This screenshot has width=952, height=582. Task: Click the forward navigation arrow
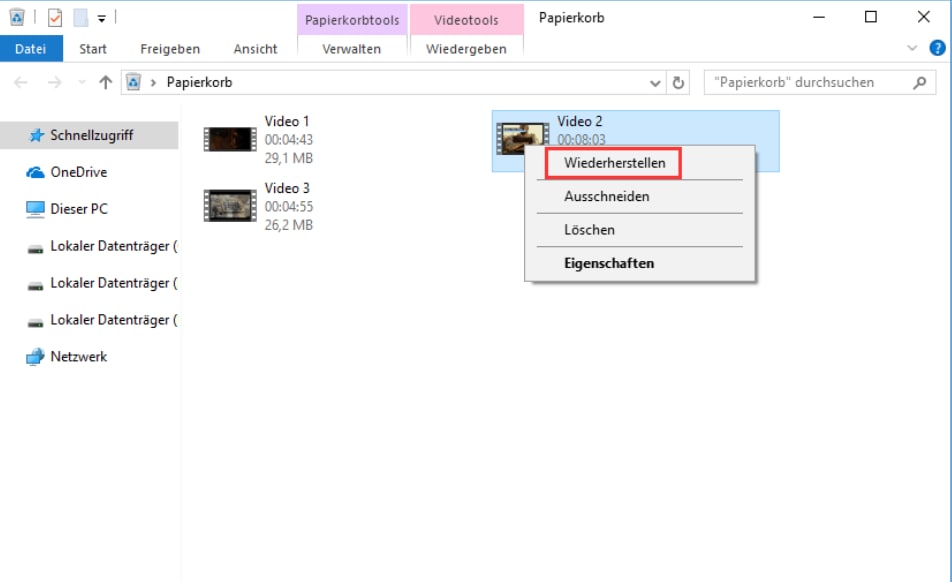55,82
